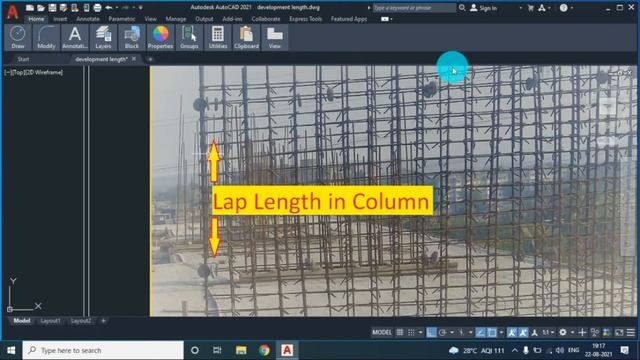
Task: Open status bar customization menu
Action: pos(631,332)
